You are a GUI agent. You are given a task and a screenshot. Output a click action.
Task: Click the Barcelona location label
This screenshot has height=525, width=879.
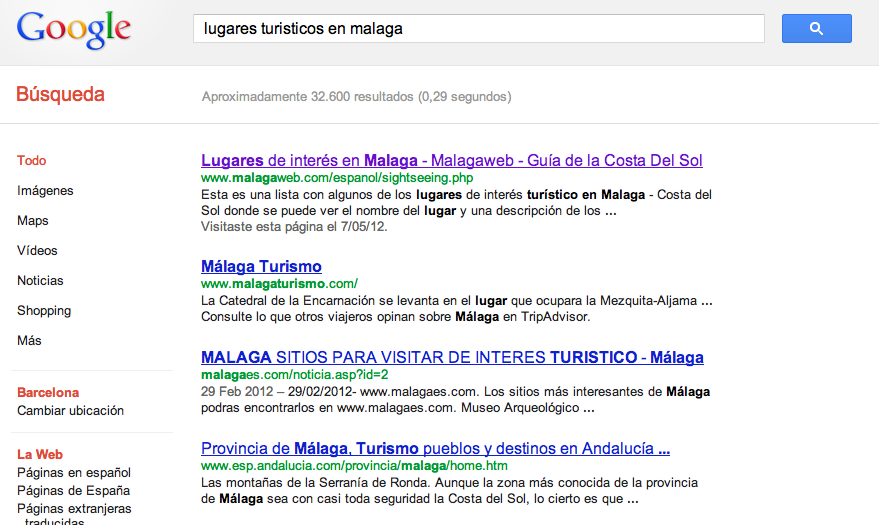(x=48, y=393)
